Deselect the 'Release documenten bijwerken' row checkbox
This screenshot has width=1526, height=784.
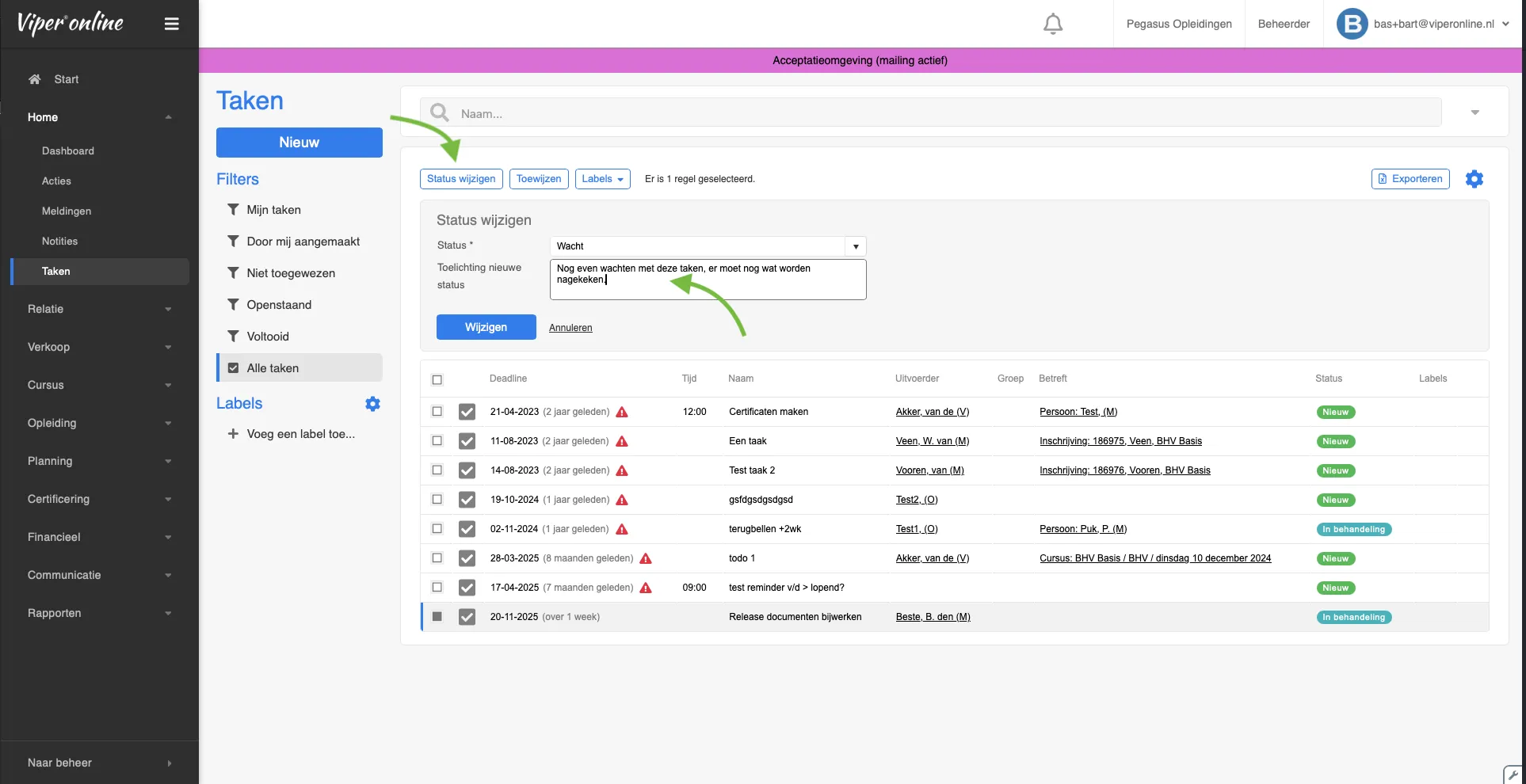[437, 617]
